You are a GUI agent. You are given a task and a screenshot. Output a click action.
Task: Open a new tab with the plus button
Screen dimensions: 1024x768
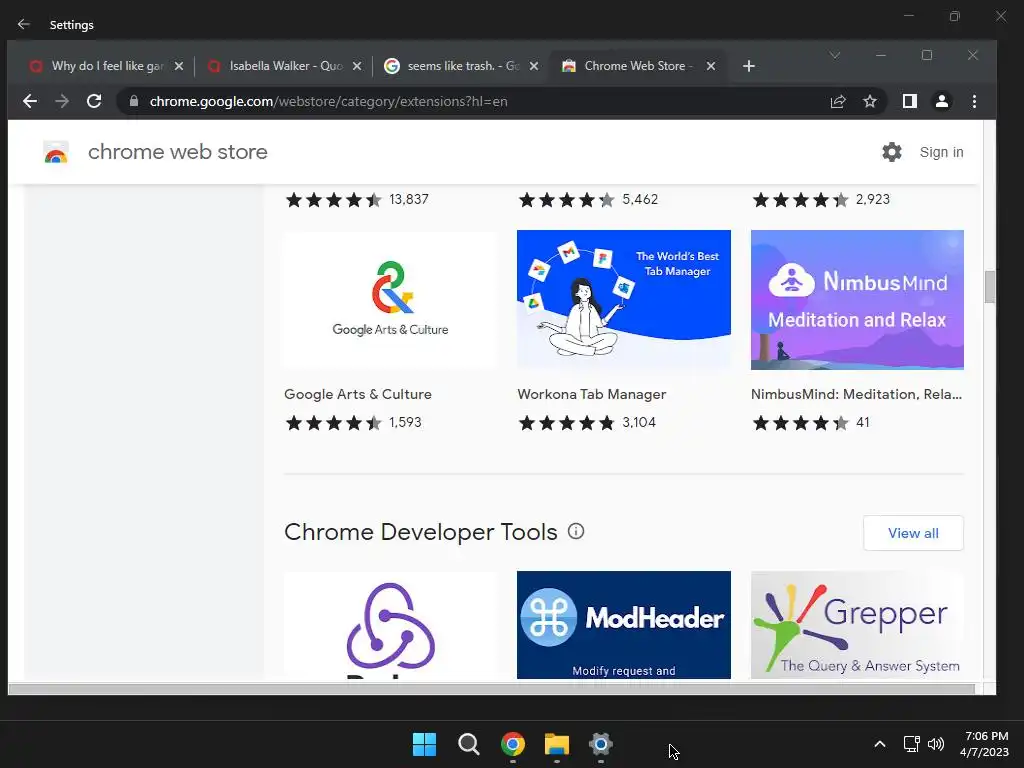[749, 66]
